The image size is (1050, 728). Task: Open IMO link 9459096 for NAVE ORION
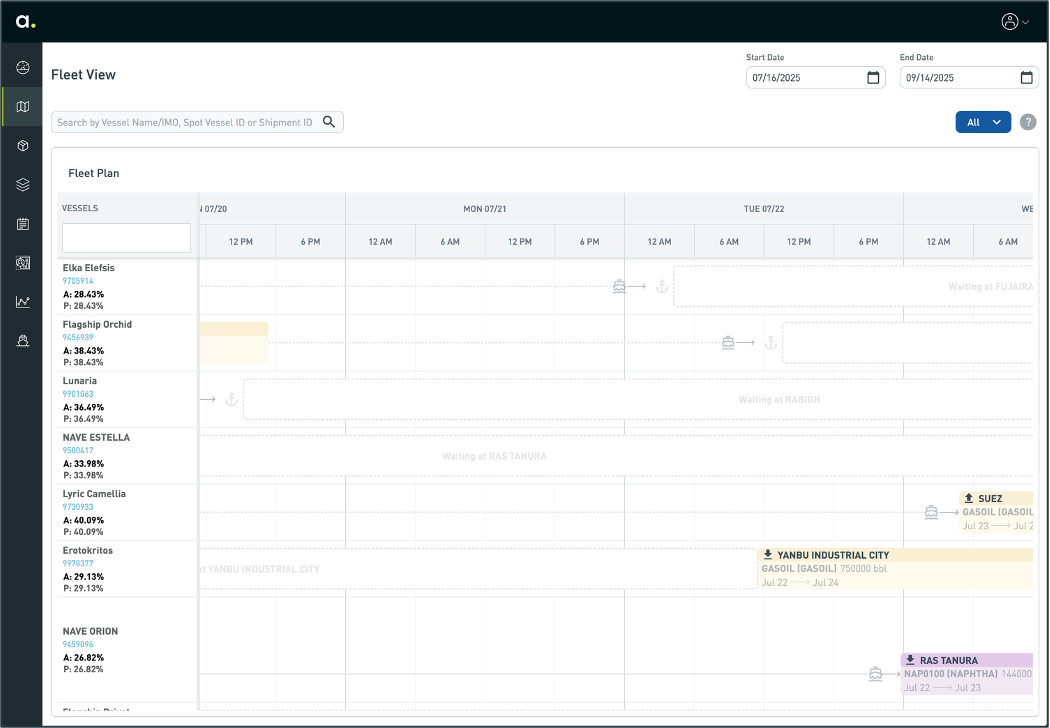click(78, 644)
